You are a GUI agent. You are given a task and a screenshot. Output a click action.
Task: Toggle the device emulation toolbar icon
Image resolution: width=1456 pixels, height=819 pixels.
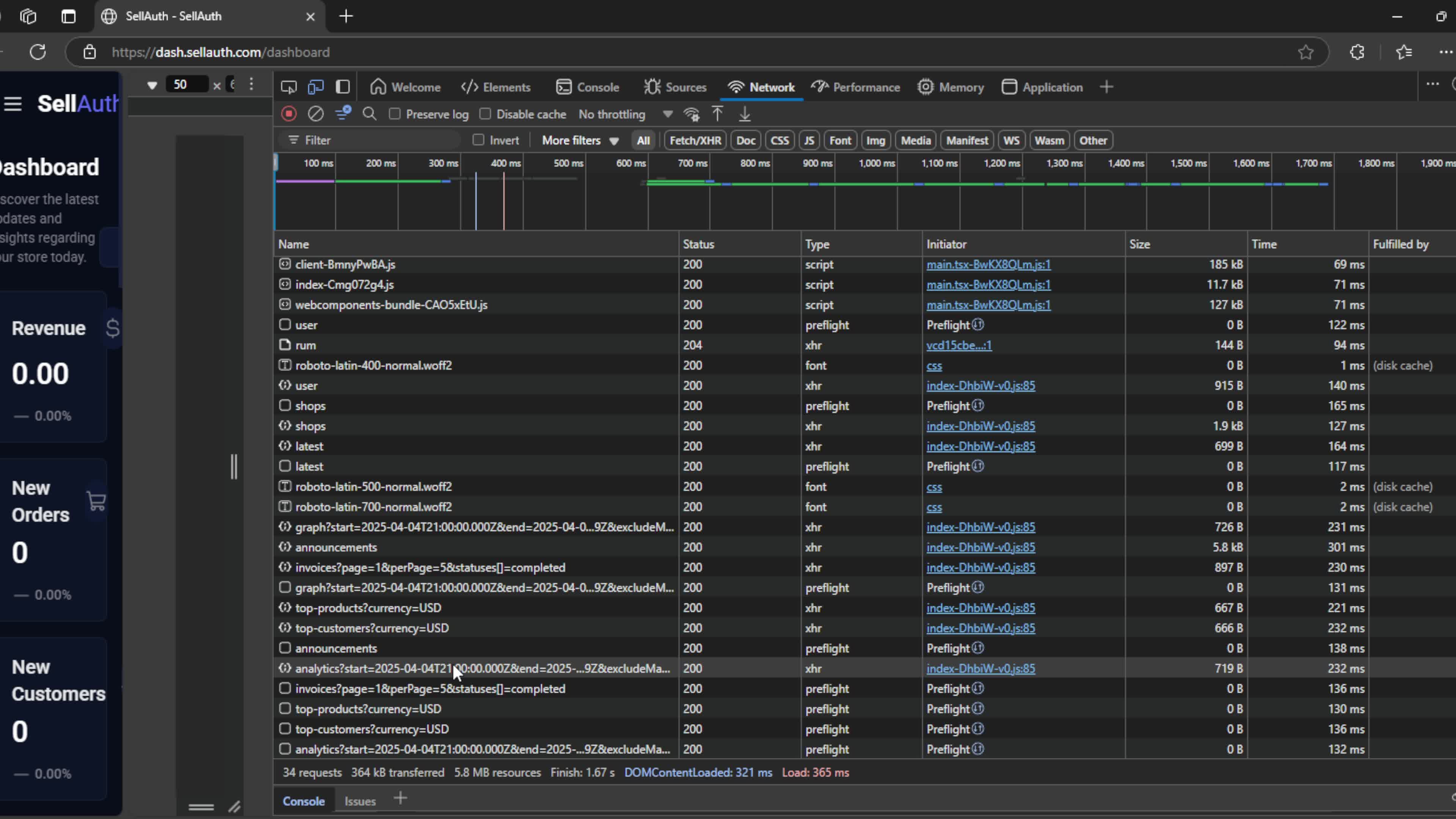click(x=315, y=87)
